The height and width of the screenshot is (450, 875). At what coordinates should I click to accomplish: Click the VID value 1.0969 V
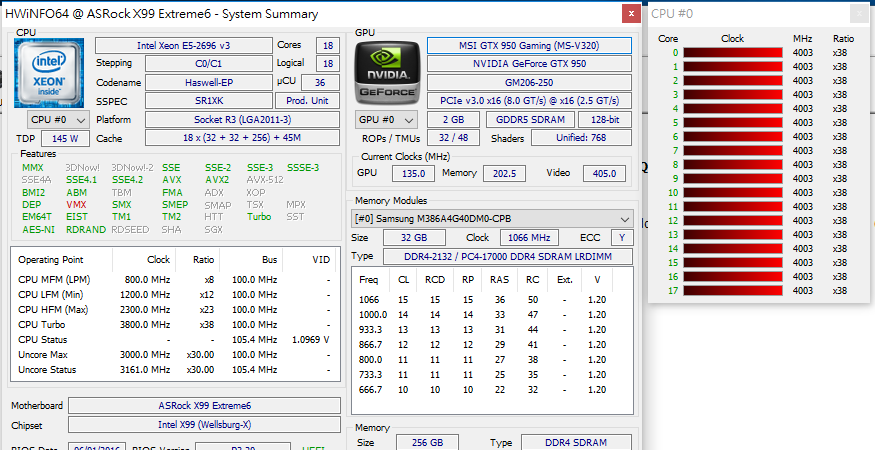pyautogui.click(x=310, y=339)
